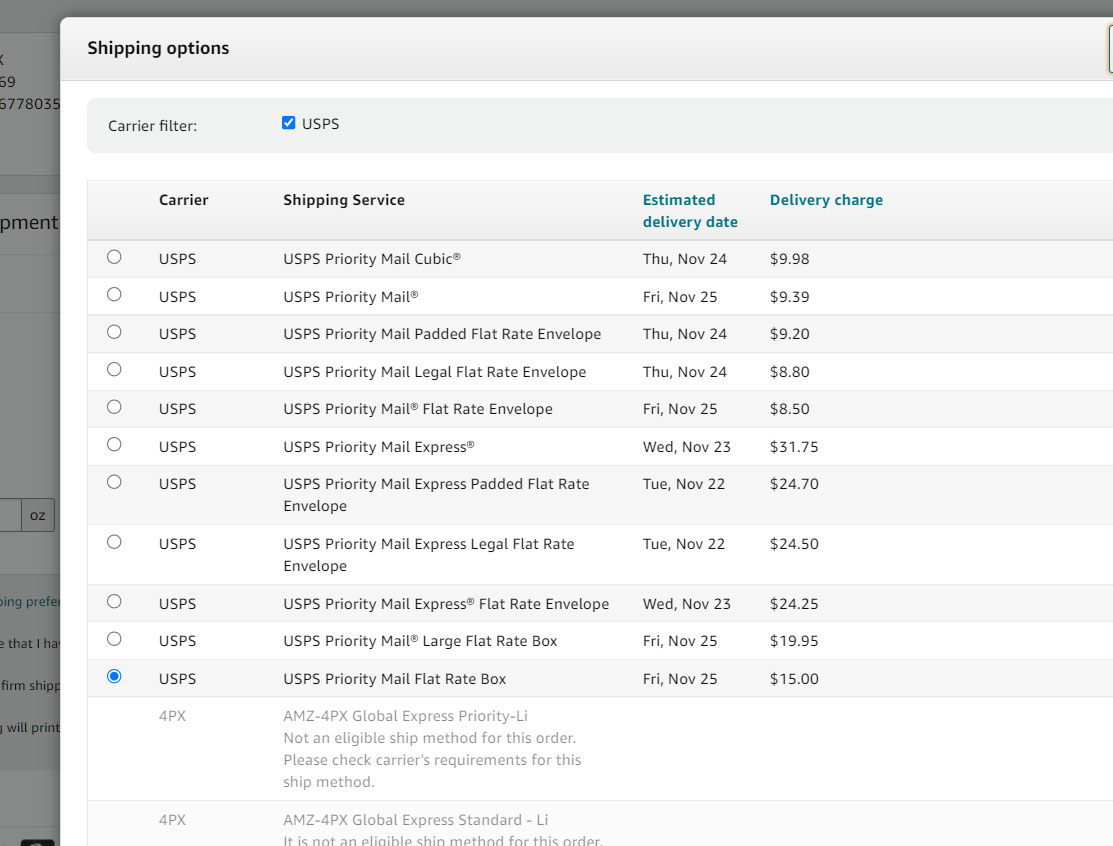Click the Shipping Service column header

[x=343, y=199]
